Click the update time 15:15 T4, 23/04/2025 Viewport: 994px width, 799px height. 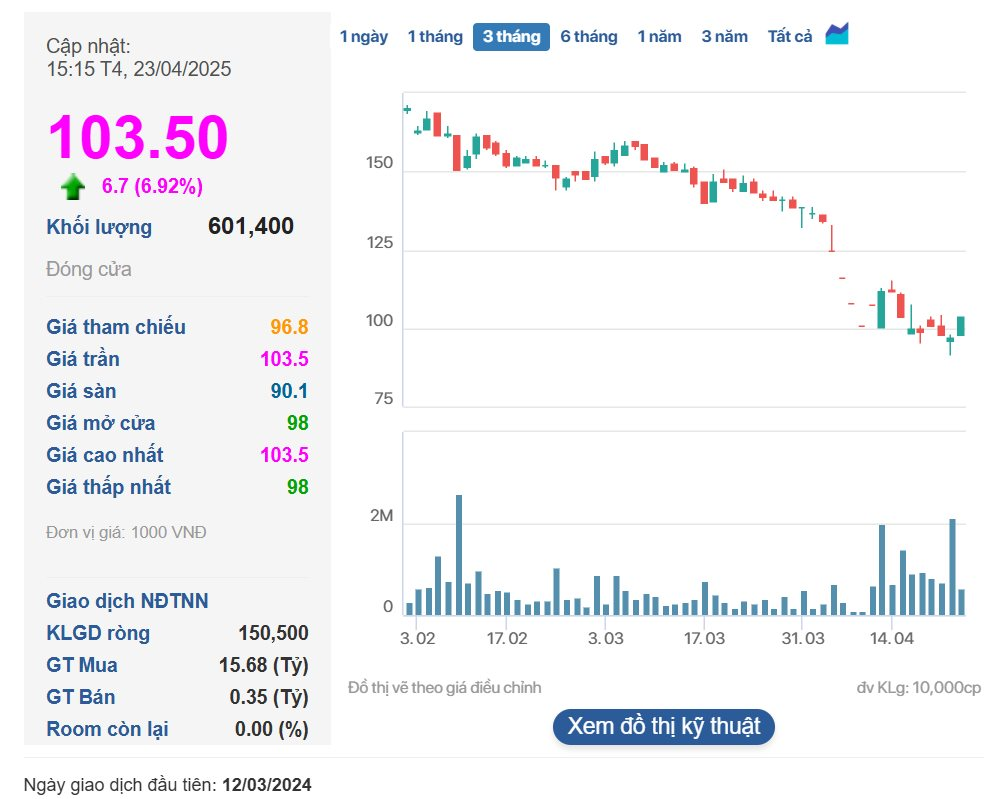click(x=139, y=69)
